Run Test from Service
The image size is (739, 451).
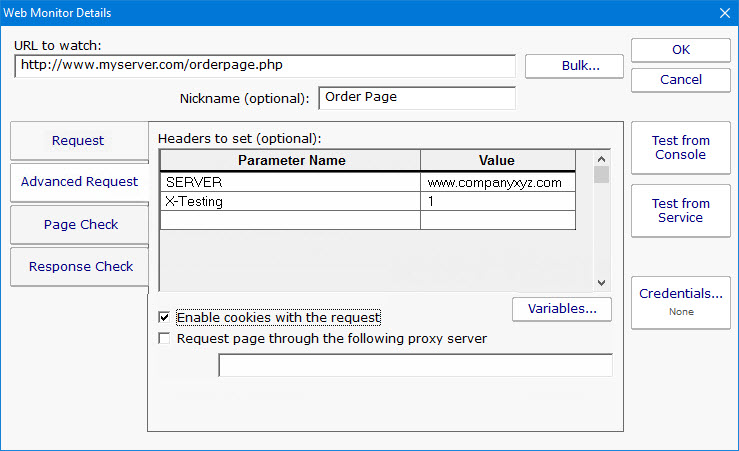680,211
